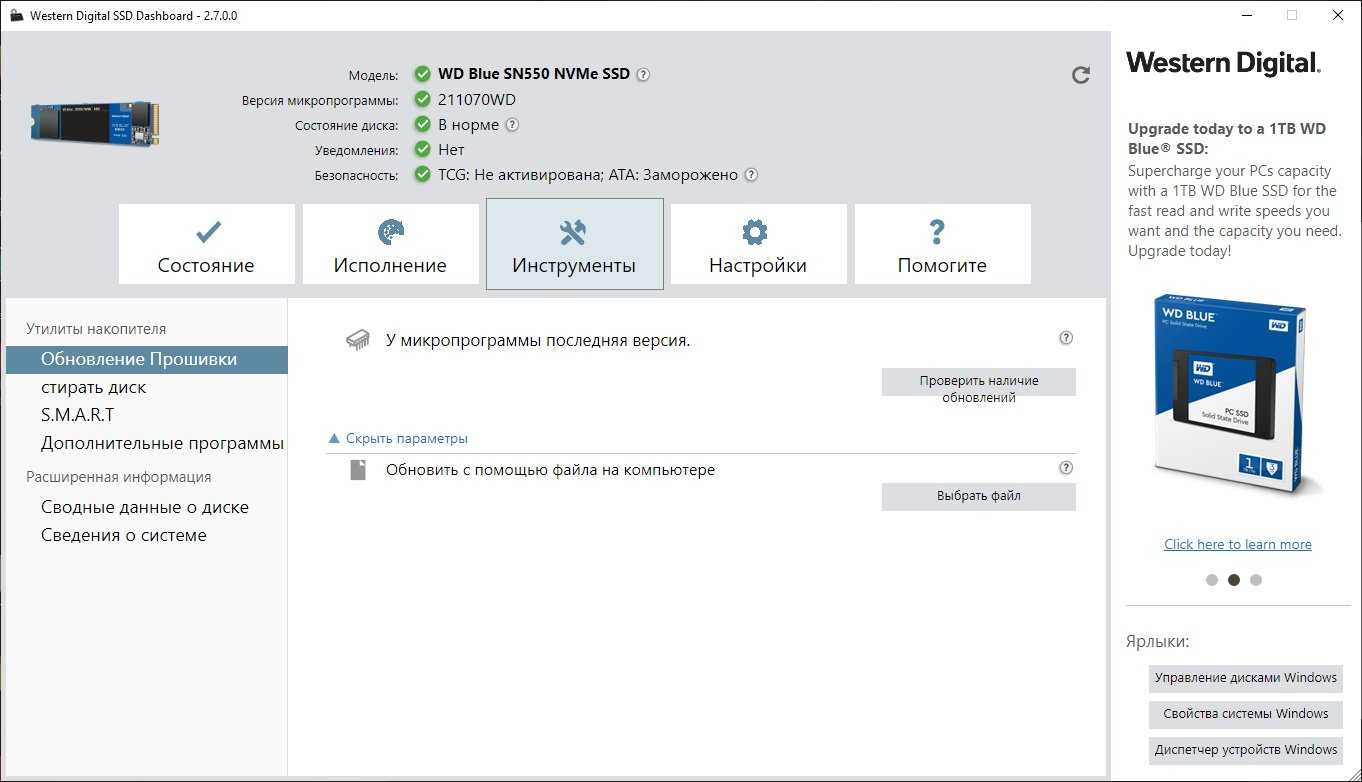The height and width of the screenshot is (782, 1362).
Task: Click the WD Blue SN550 drive image
Action: 94,122
